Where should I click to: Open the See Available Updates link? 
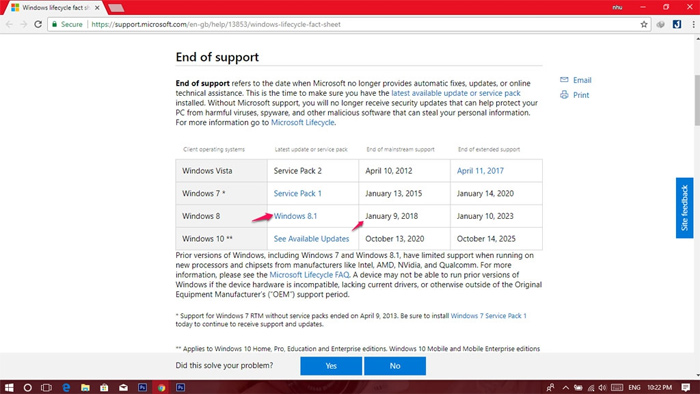click(311, 239)
